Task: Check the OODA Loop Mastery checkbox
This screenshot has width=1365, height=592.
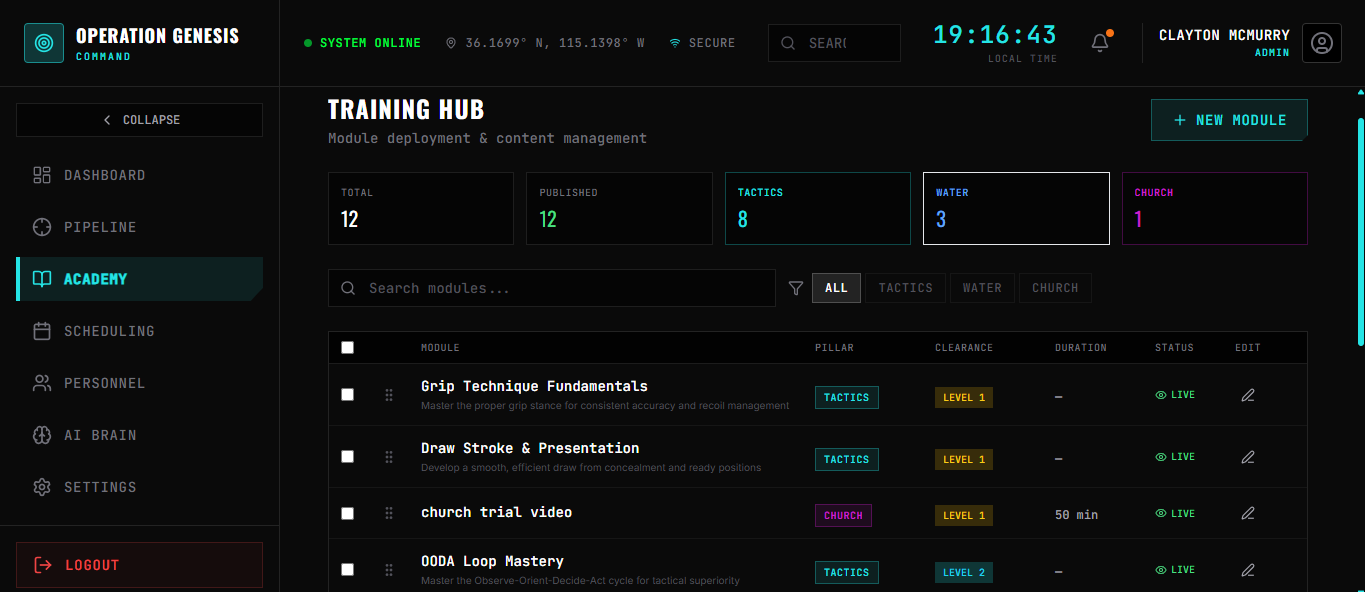Action: (x=347, y=569)
